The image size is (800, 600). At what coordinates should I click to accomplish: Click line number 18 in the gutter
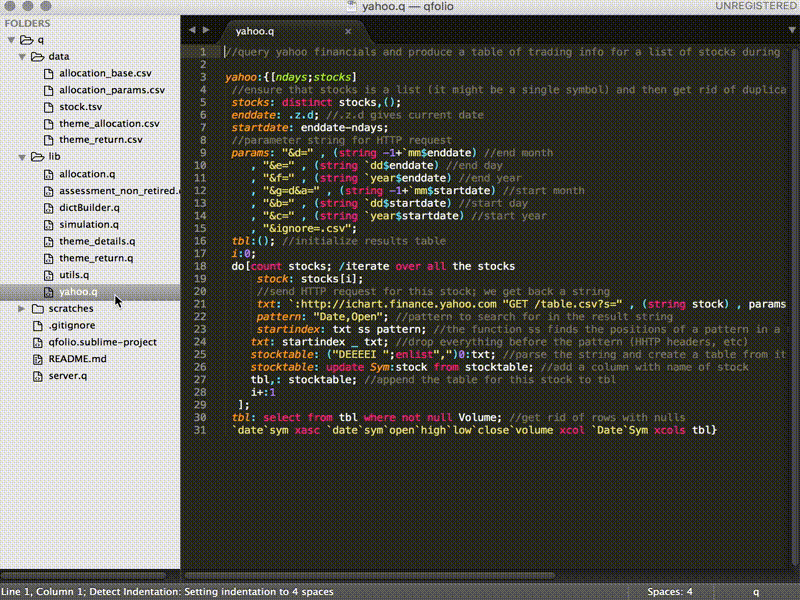(x=200, y=266)
